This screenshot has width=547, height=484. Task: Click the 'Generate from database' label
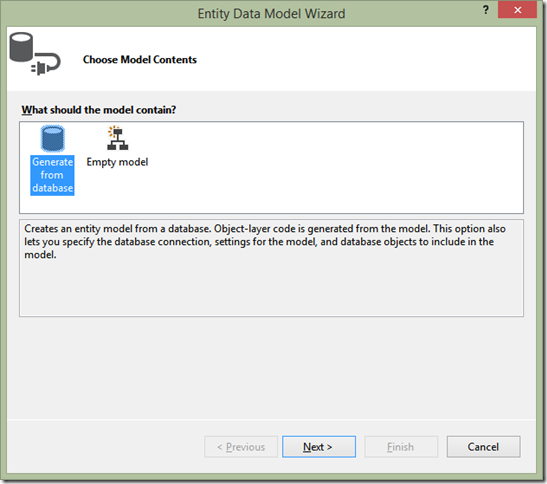52,175
